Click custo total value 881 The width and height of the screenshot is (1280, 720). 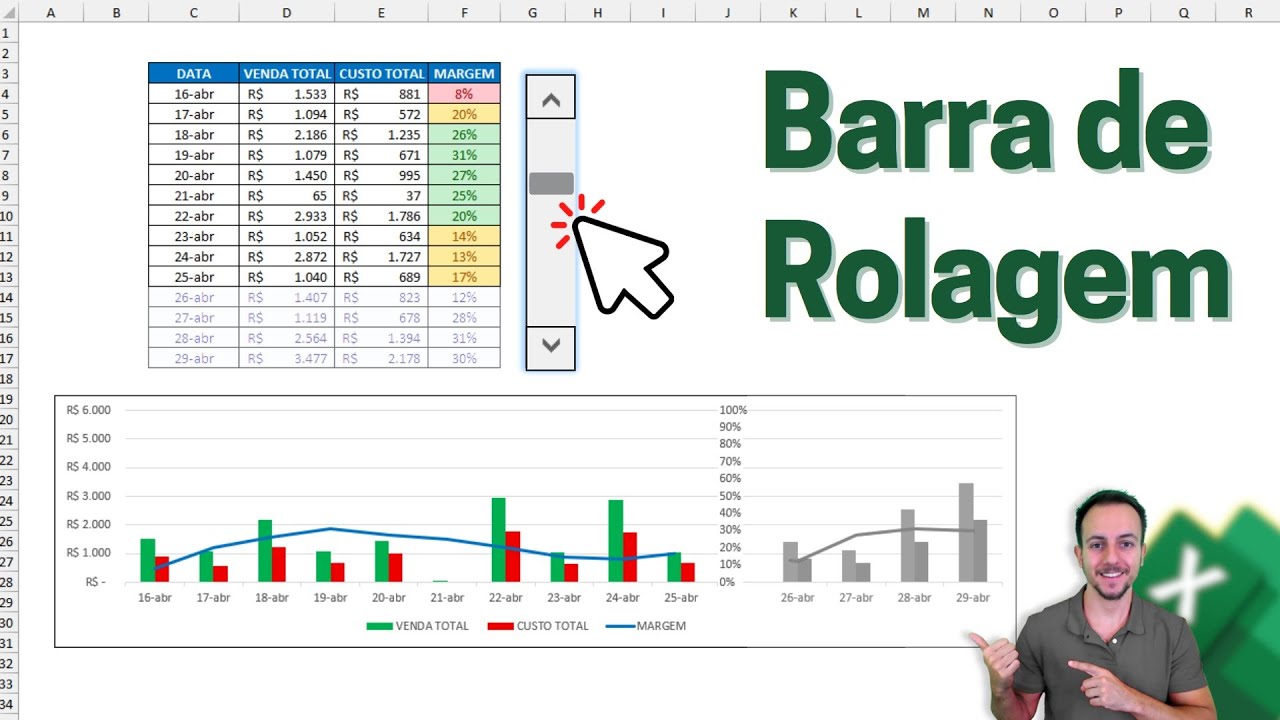(x=381, y=94)
